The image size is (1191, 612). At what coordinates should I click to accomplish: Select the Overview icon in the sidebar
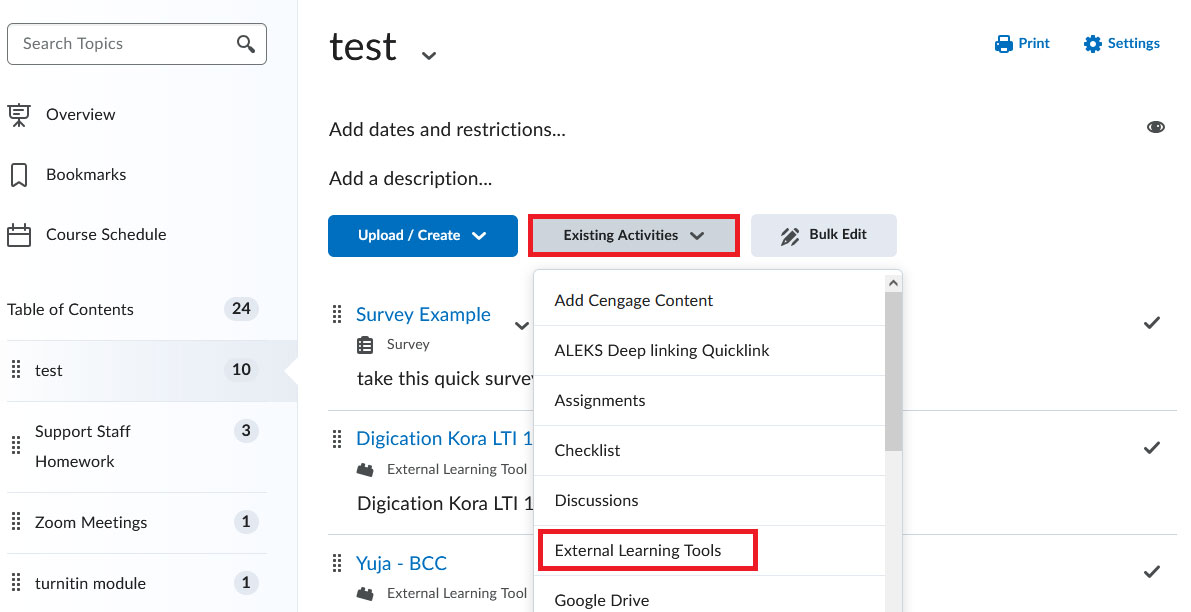(x=18, y=114)
